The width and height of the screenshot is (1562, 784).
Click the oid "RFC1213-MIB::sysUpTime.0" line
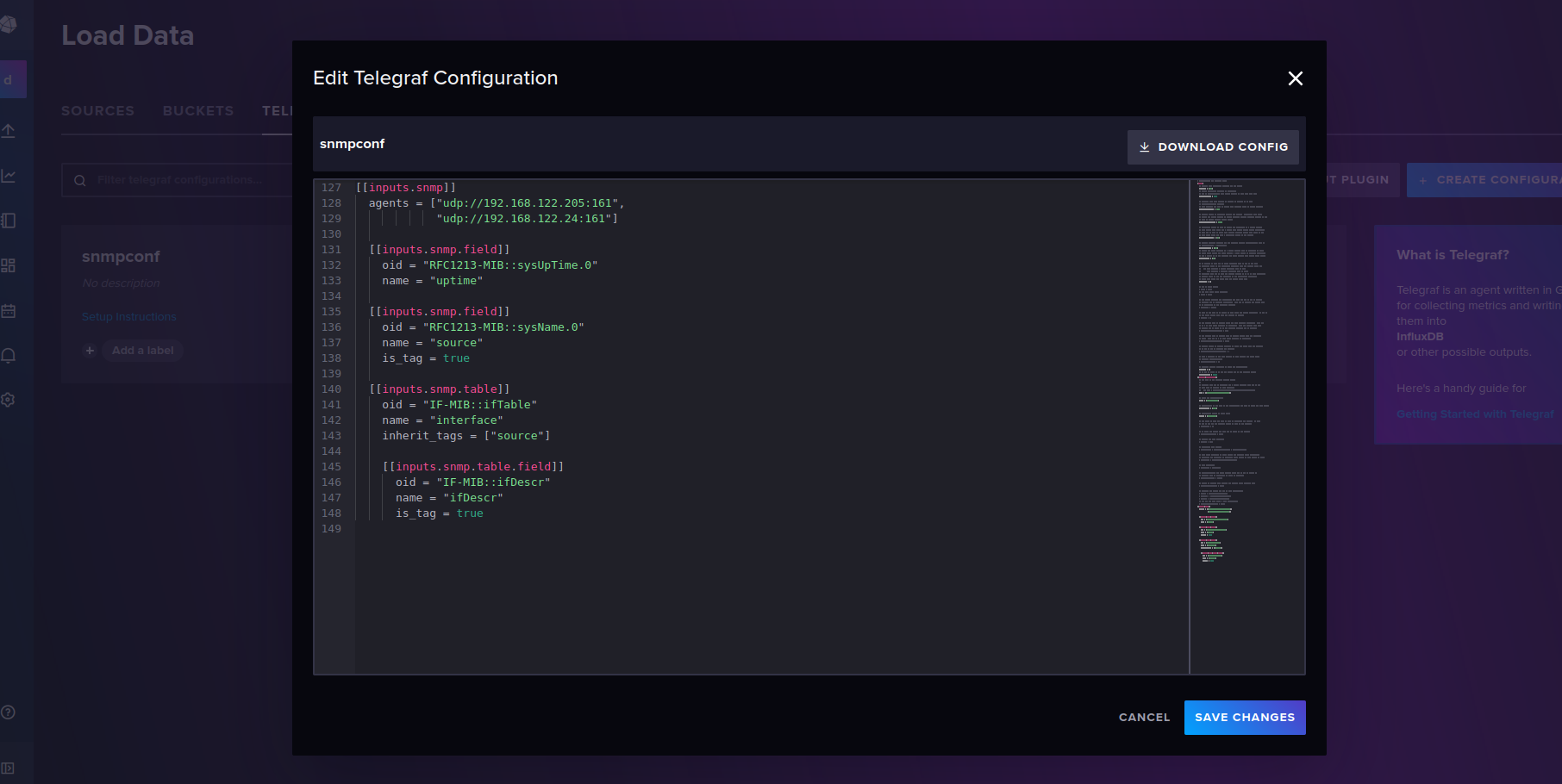[x=490, y=265]
